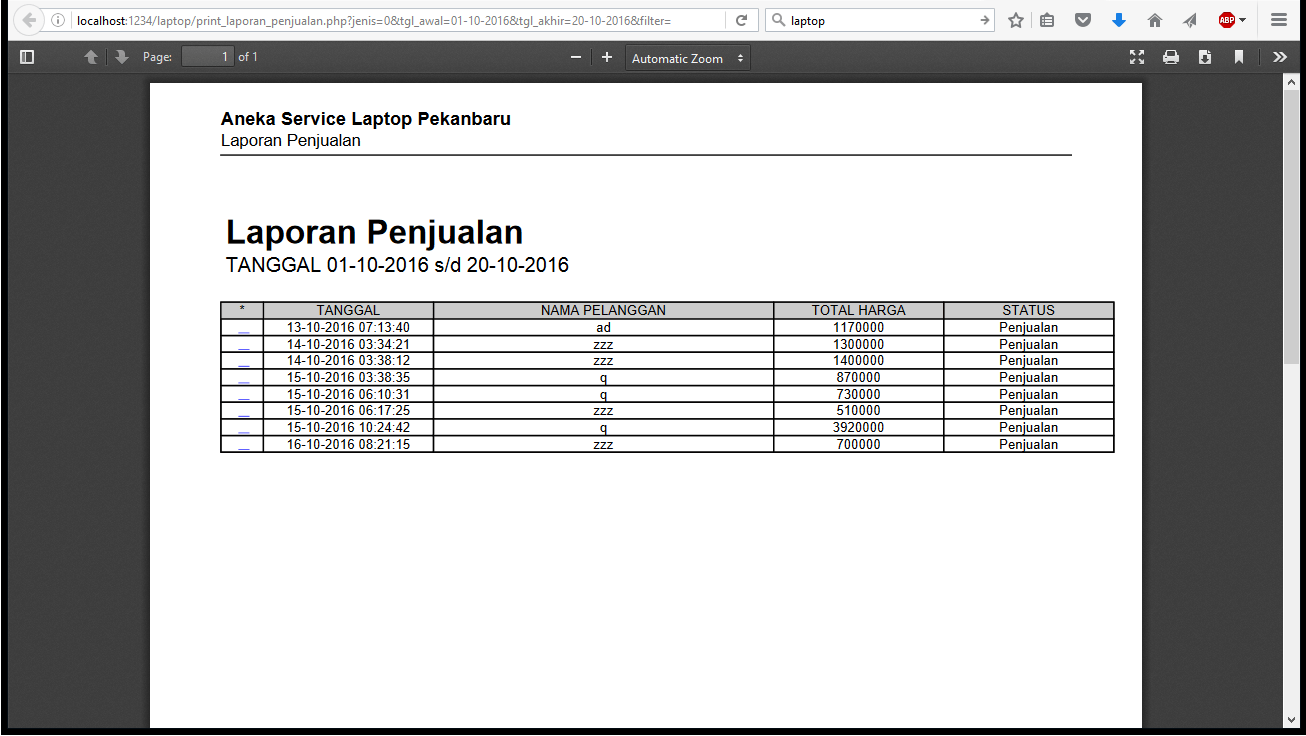The height and width of the screenshot is (736, 1306).
Task: Download the PDF file
Action: coord(1205,57)
